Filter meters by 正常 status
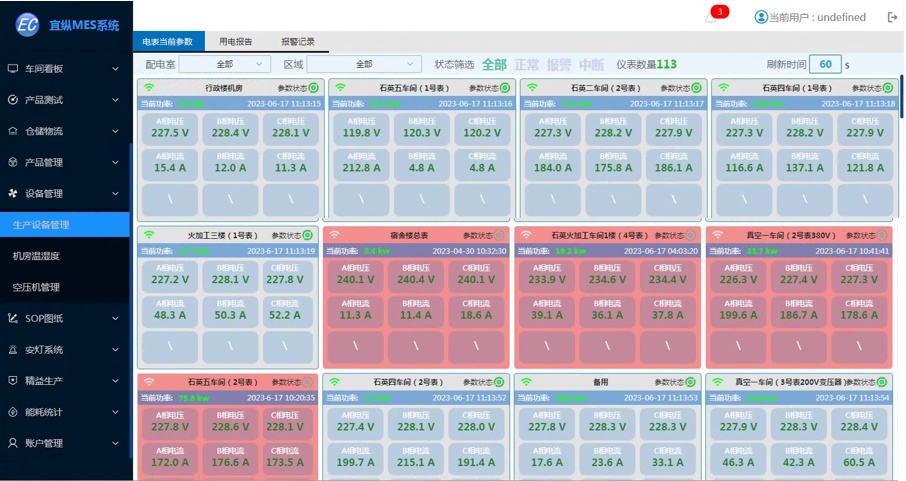 click(526, 64)
